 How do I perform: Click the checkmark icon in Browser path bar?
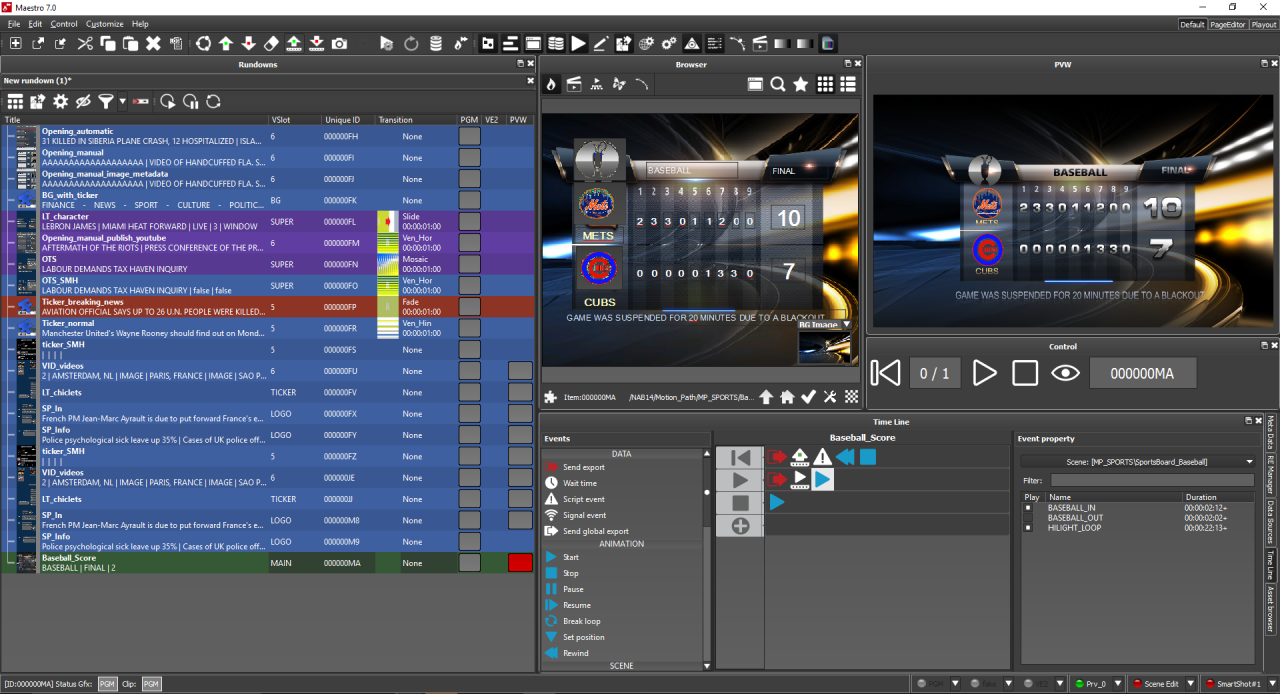(808, 397)
